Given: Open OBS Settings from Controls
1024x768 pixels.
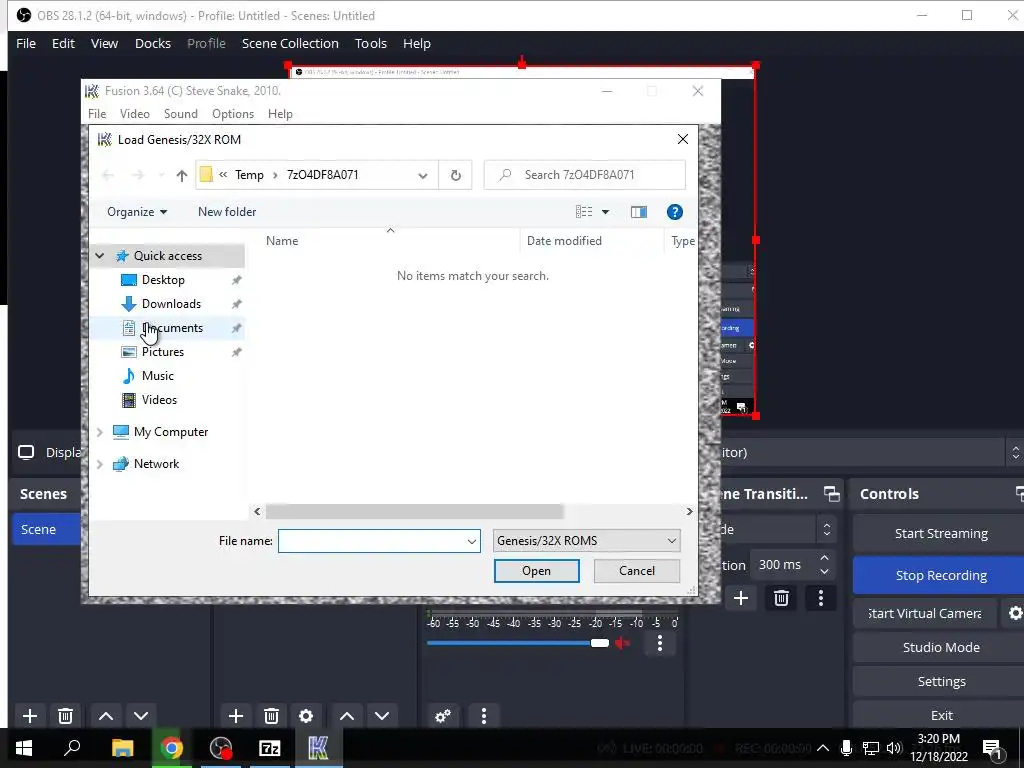Looking at the screenshot, I should point(940,681).
